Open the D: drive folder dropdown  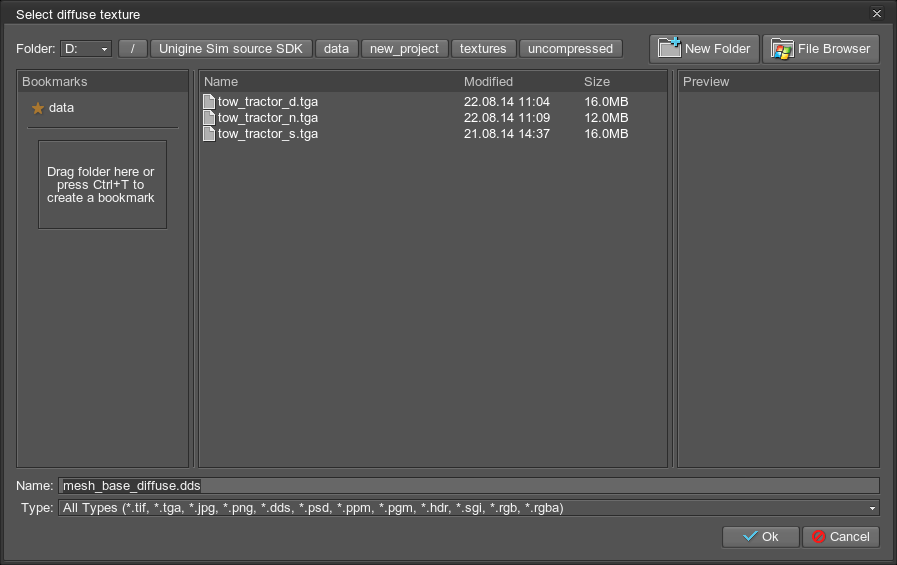pos(86,49)
